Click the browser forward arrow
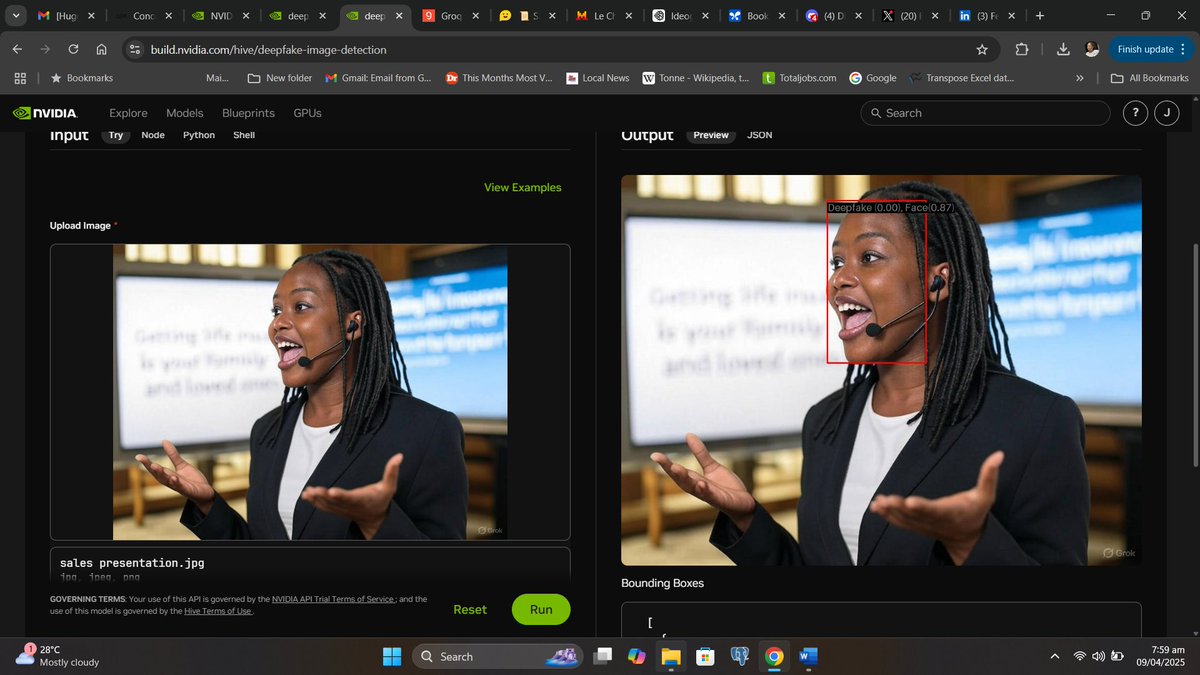 point(45,49)
